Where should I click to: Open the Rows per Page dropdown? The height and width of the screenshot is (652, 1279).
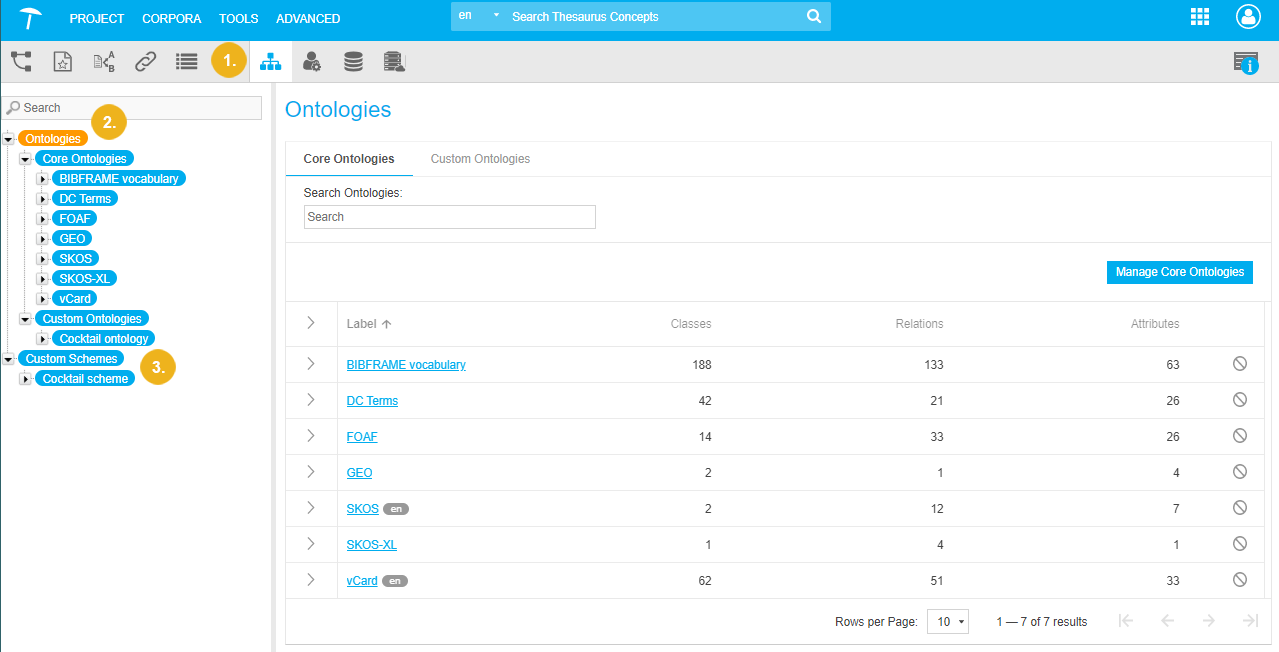click(948, 622)
